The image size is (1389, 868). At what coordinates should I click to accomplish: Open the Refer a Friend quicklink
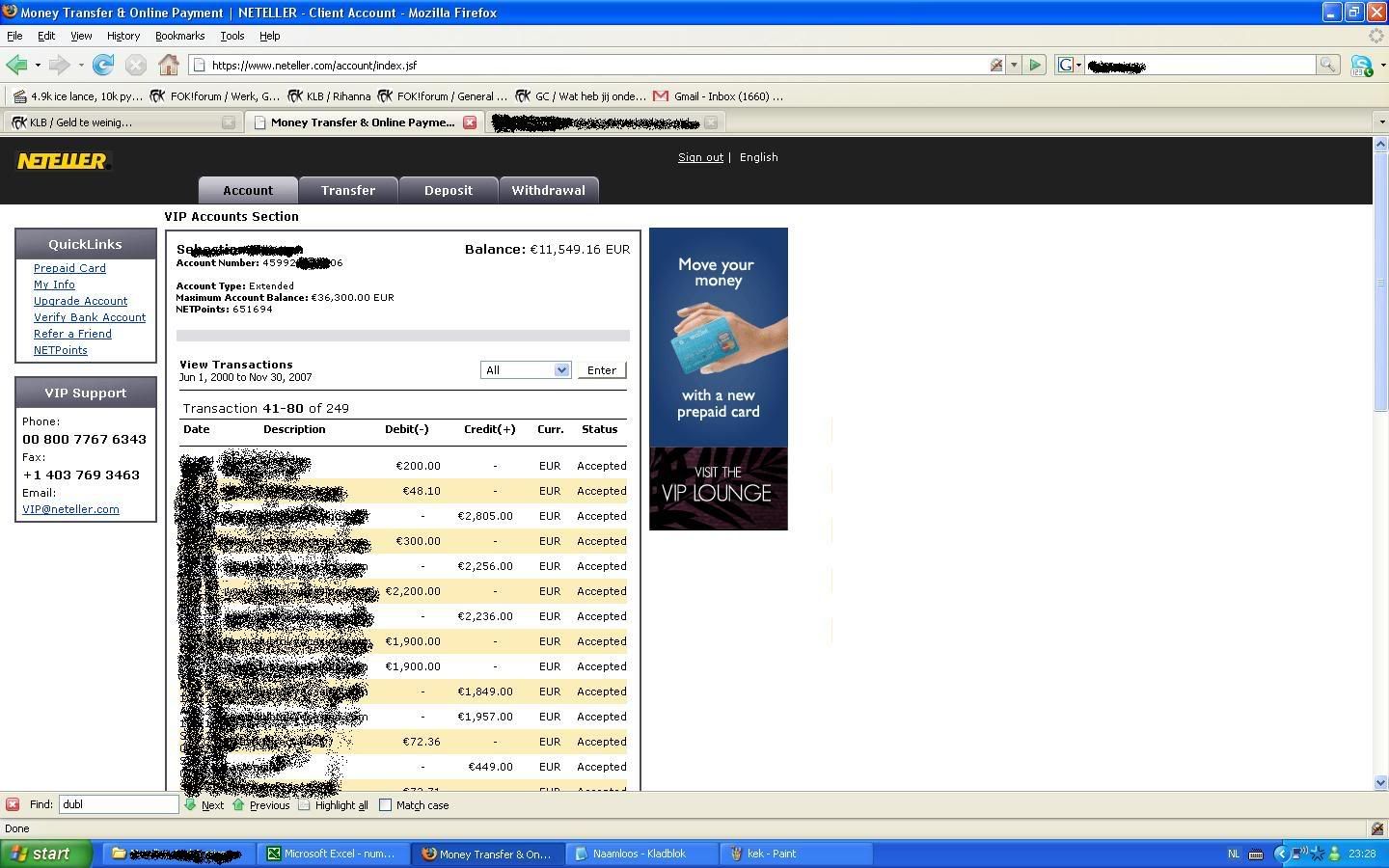click(72, 334)
